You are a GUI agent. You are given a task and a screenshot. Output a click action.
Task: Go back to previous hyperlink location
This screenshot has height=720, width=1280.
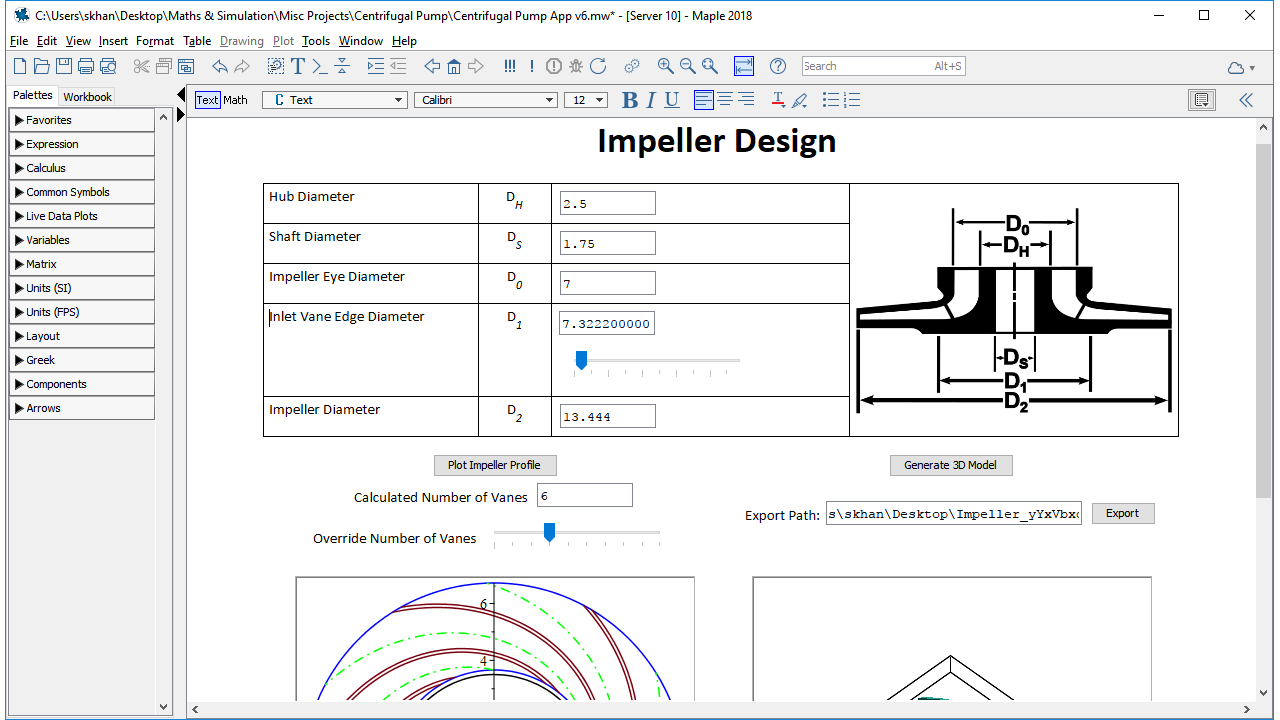(432, 66)
